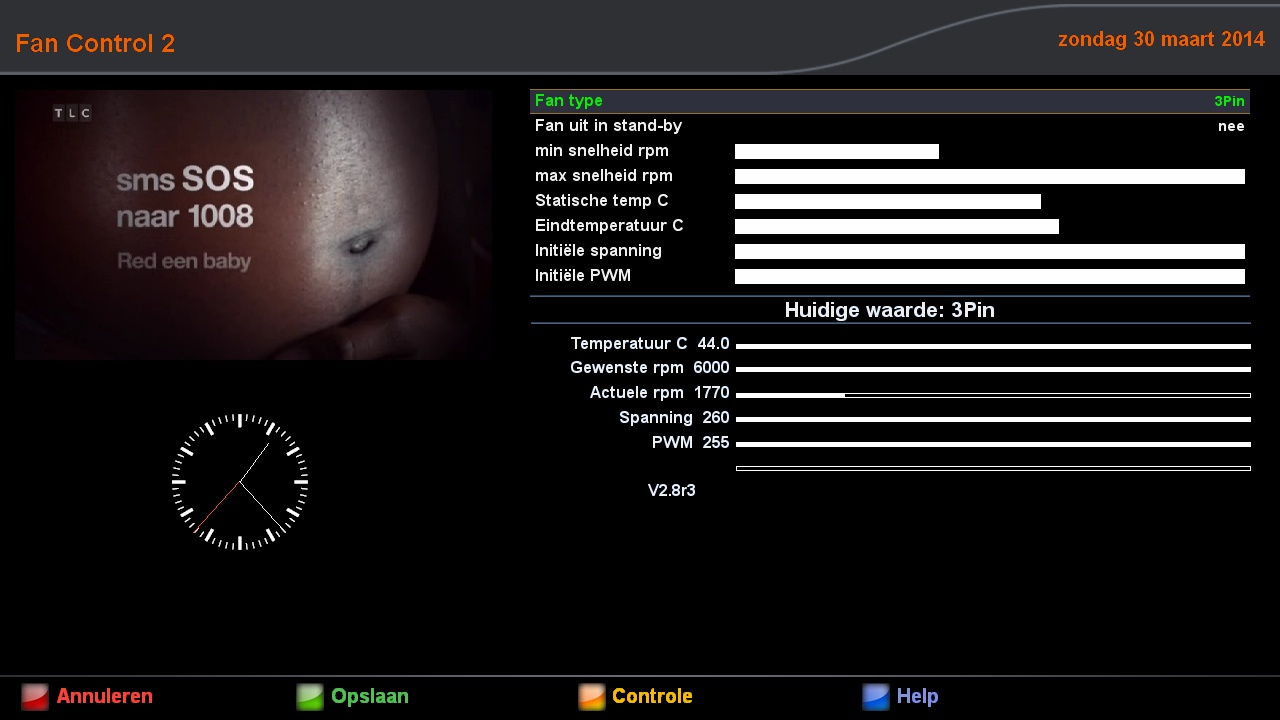Click the TLC live TV preview
This screenshot has height=720, width=1280.
[253, 225]
